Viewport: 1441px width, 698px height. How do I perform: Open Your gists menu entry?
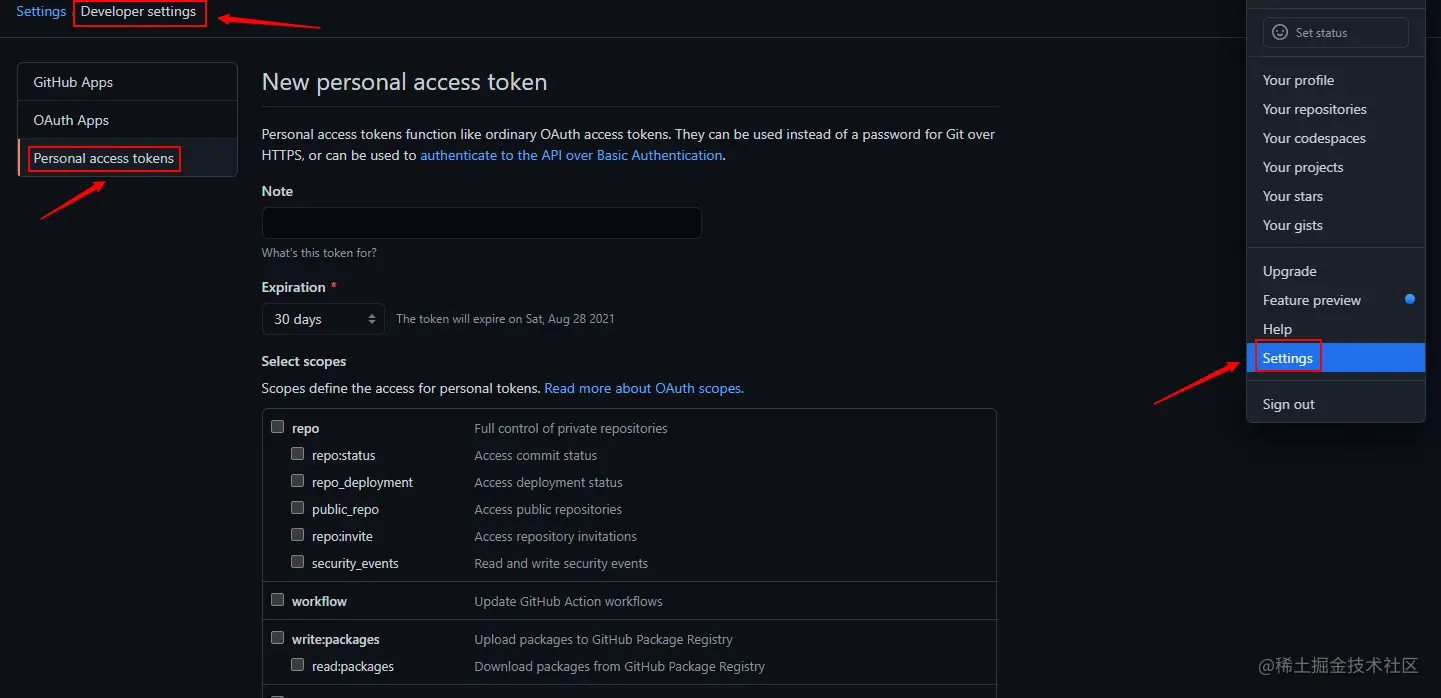(1336, 225)
